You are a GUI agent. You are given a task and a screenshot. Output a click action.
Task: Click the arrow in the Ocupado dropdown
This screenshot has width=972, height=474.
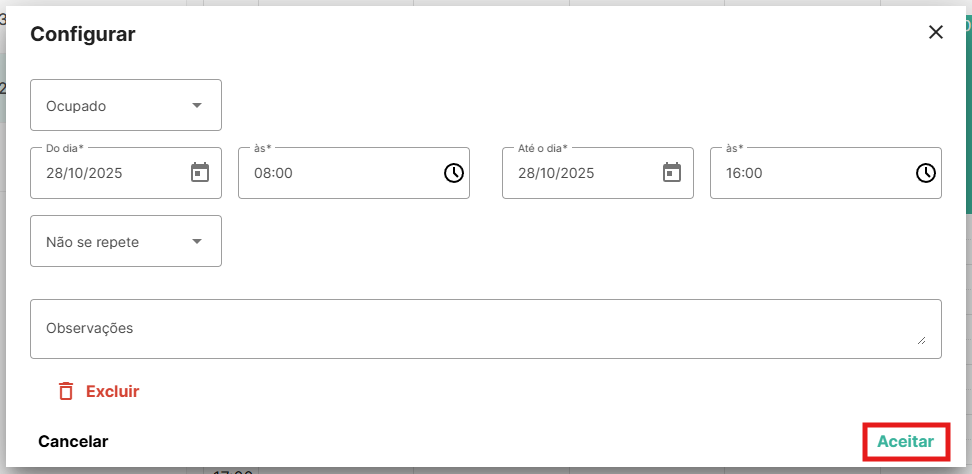point(197,105)
